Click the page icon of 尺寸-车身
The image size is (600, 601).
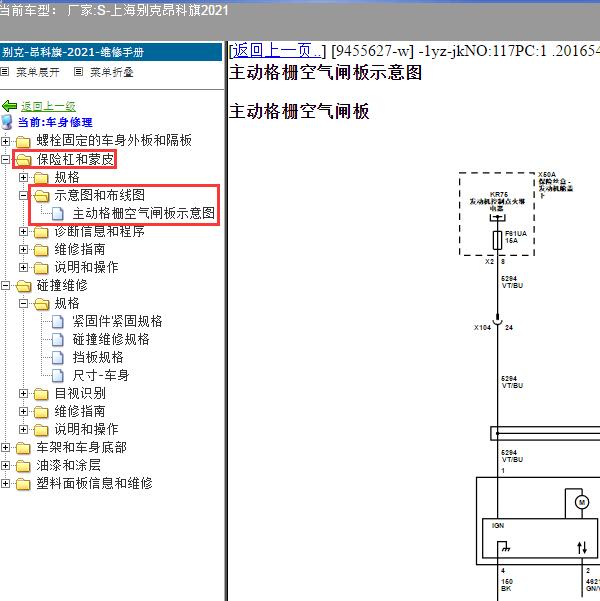[58, 376]
